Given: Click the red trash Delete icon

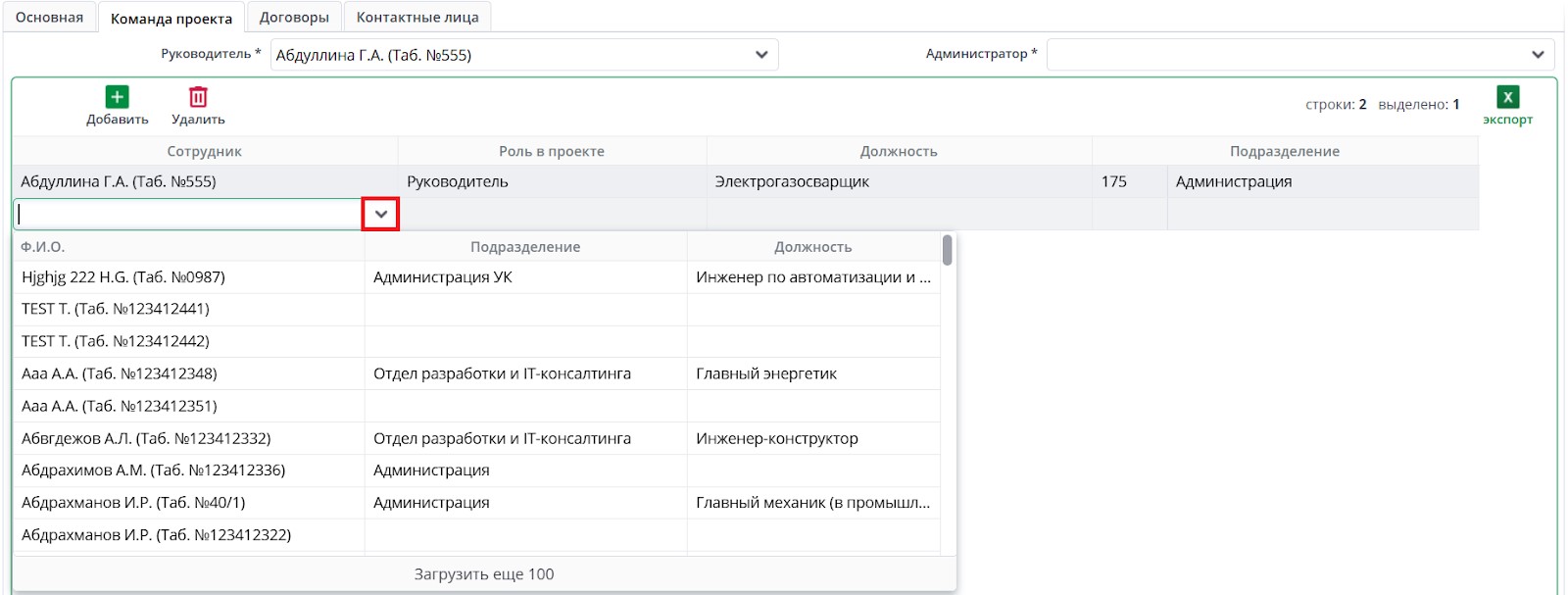Looking at the screenshot, I should pyautogui.click(x=198, y=97).
